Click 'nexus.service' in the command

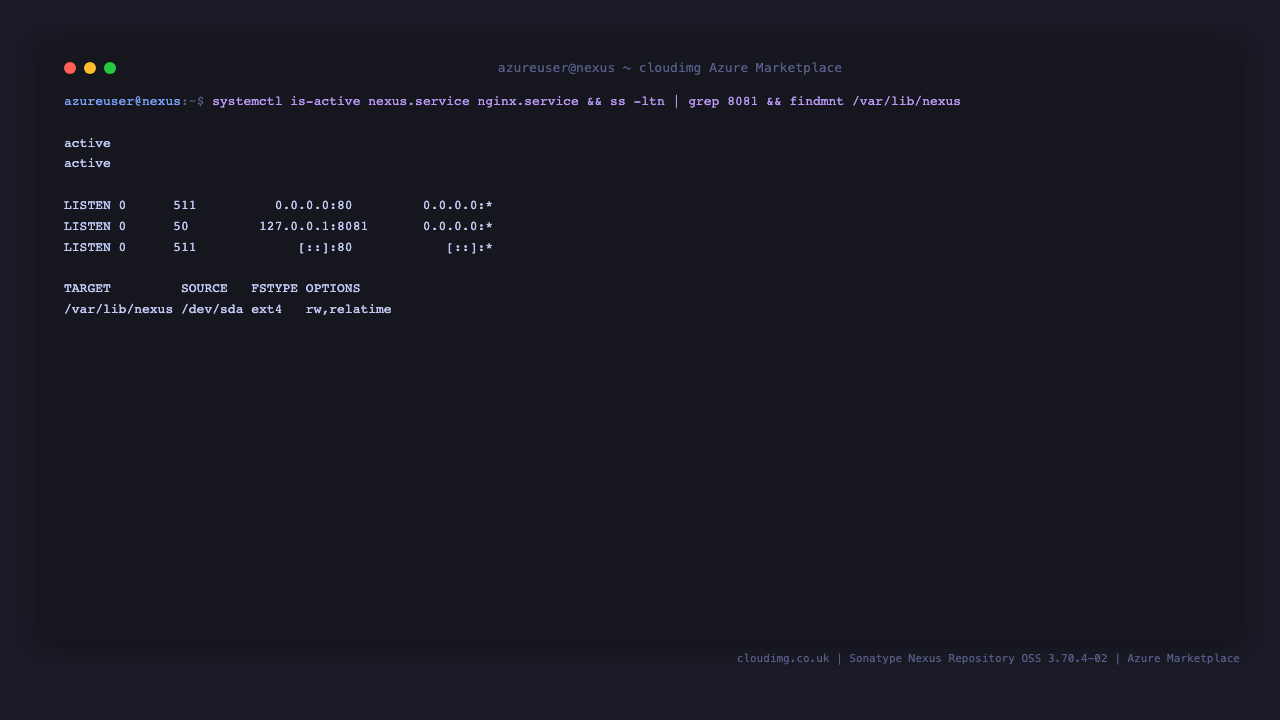[419, 101]
